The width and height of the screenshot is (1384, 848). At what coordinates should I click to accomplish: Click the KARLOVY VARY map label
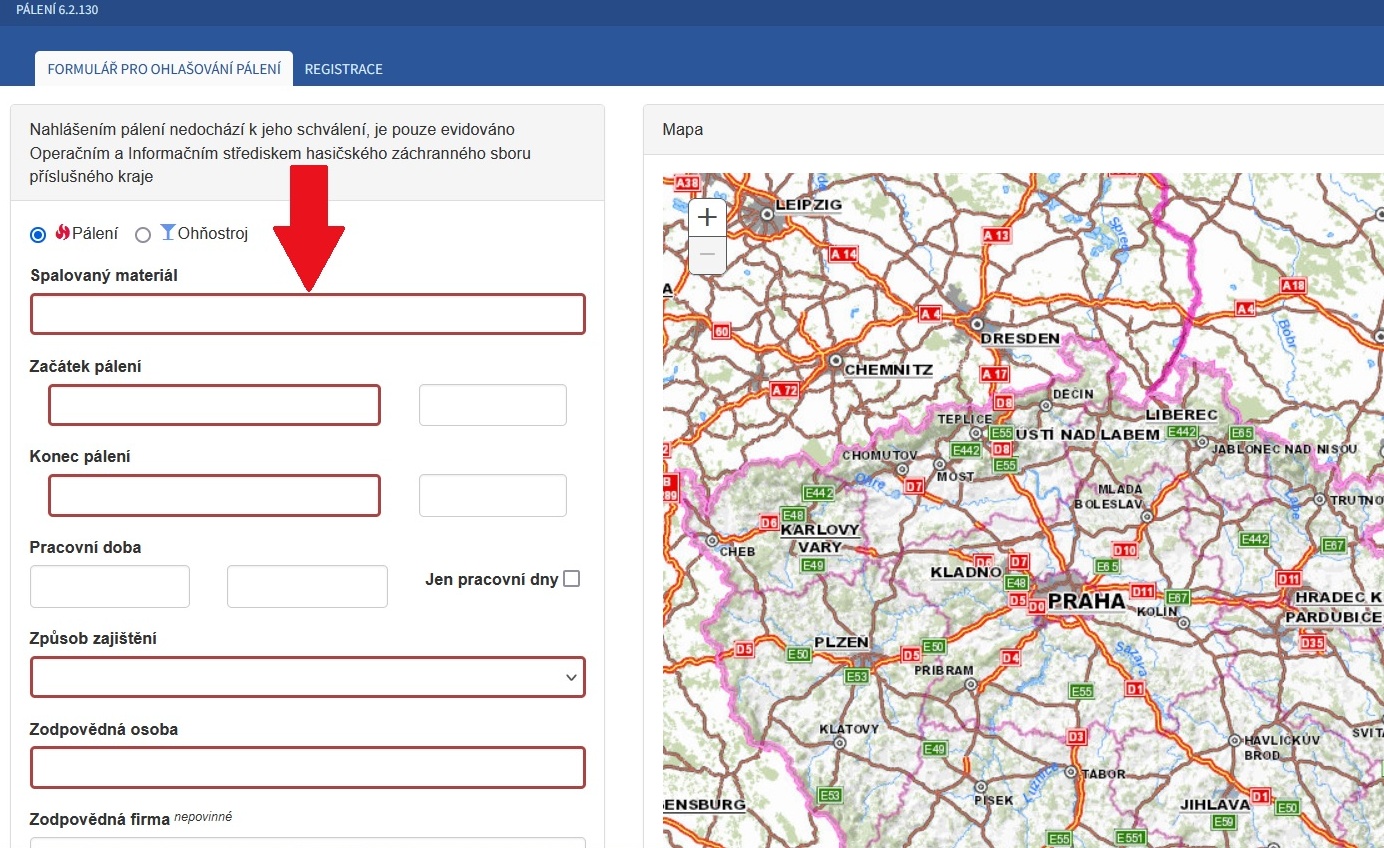[x=820, y=538]
